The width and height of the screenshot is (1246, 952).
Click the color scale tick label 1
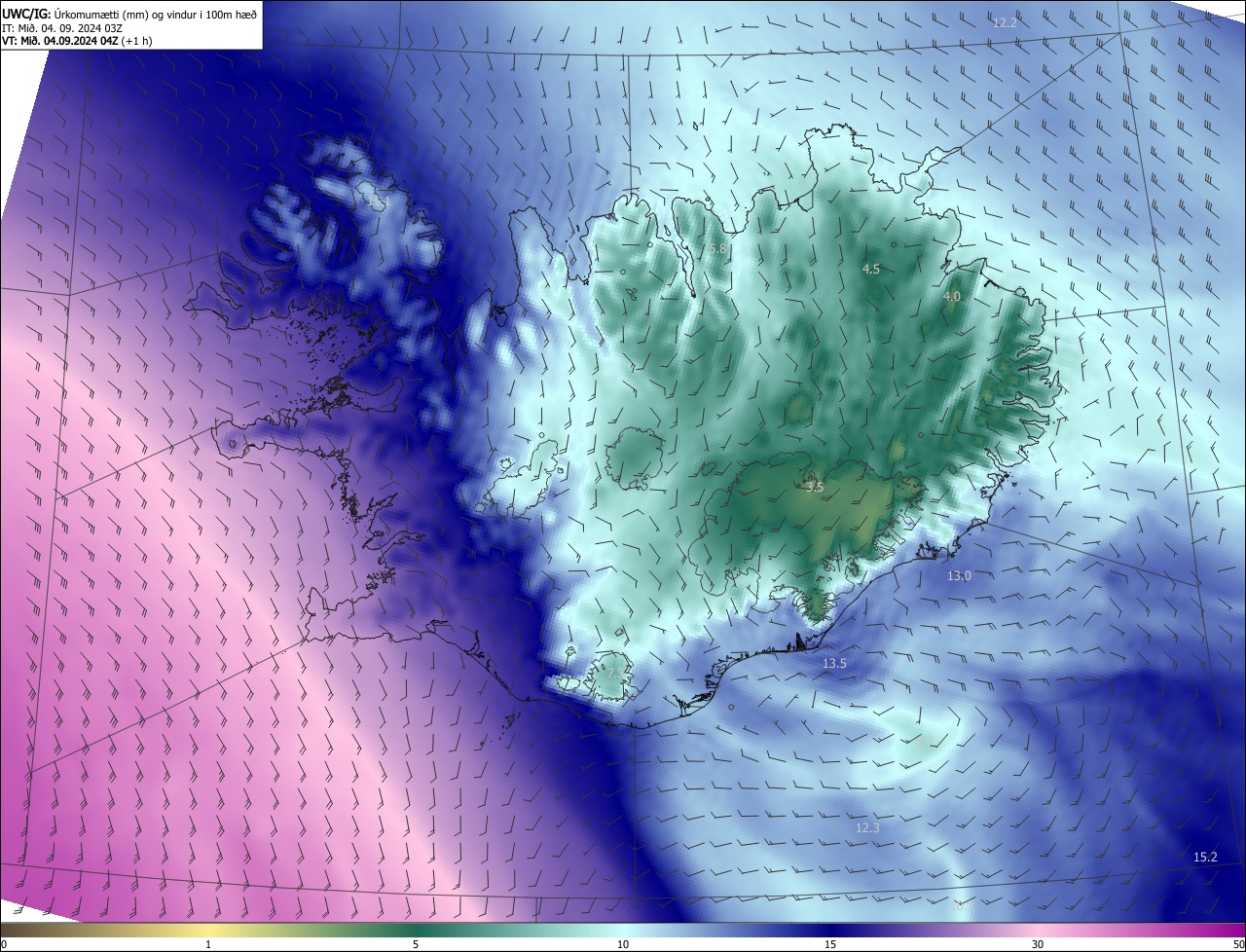coord(208,944)
